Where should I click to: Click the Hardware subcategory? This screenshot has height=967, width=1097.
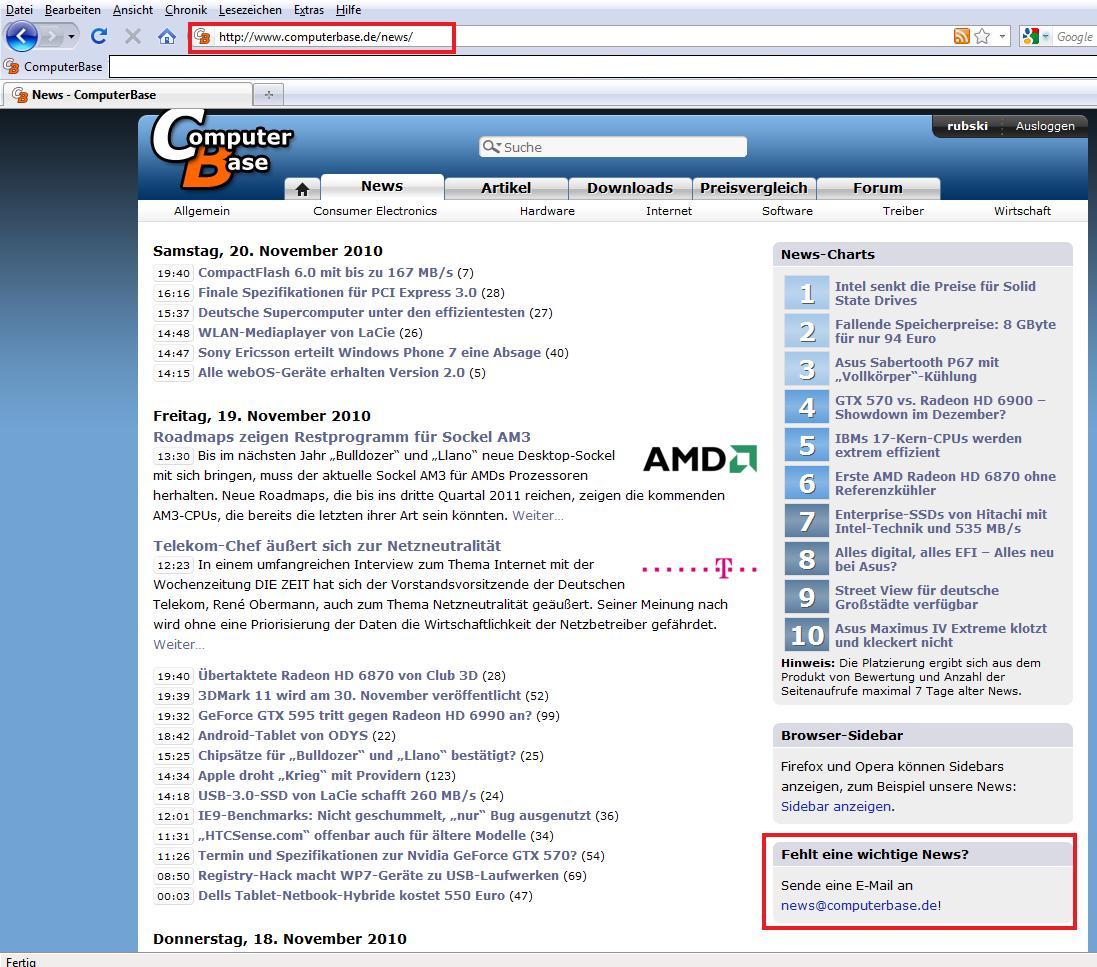pyautogui.click(x=547, y=211)
